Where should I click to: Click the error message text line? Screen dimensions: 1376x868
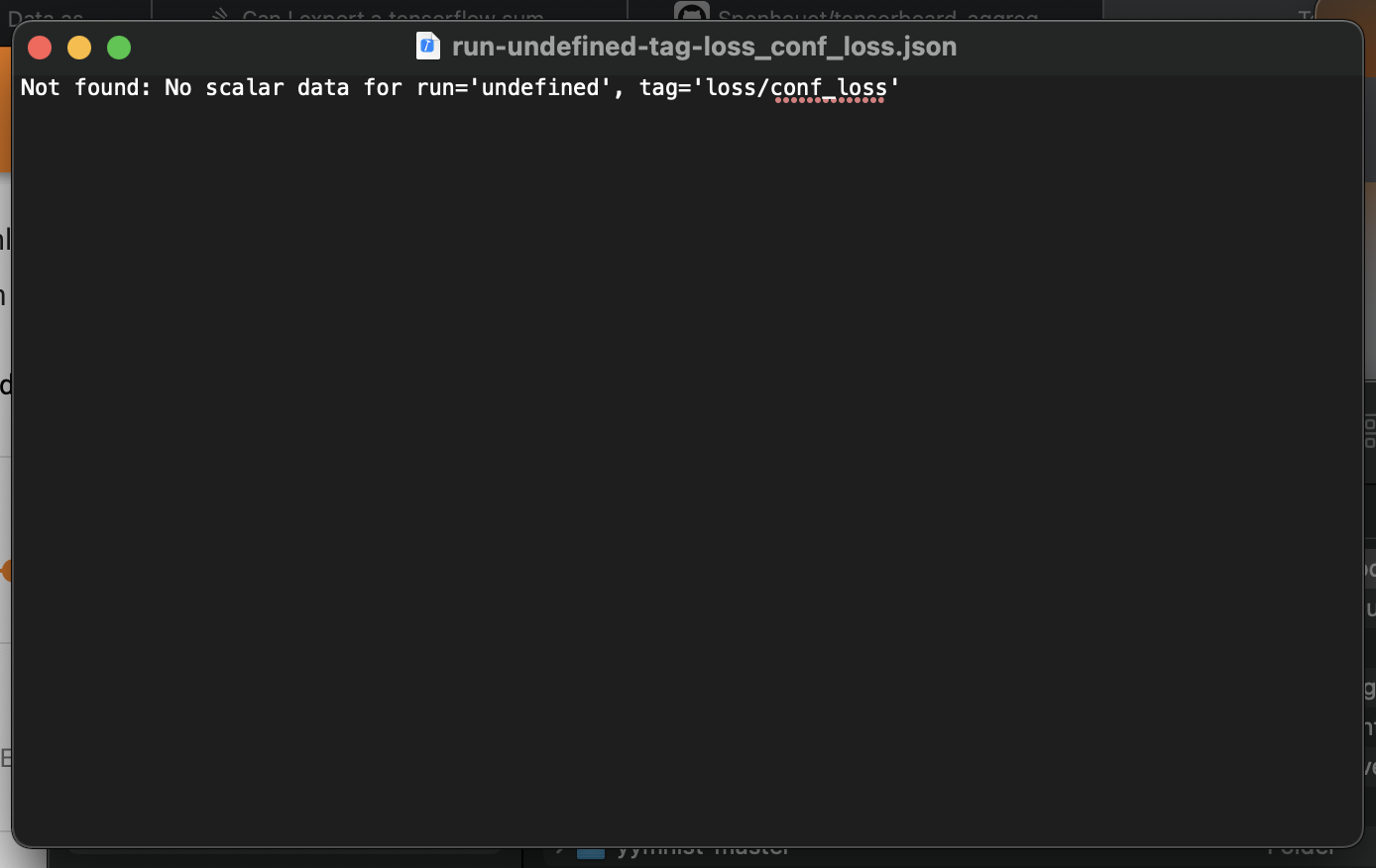tap(458, 88)
